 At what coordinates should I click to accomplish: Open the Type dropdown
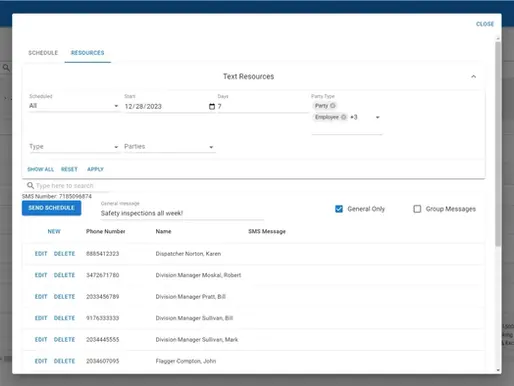[x=74, y=147]
